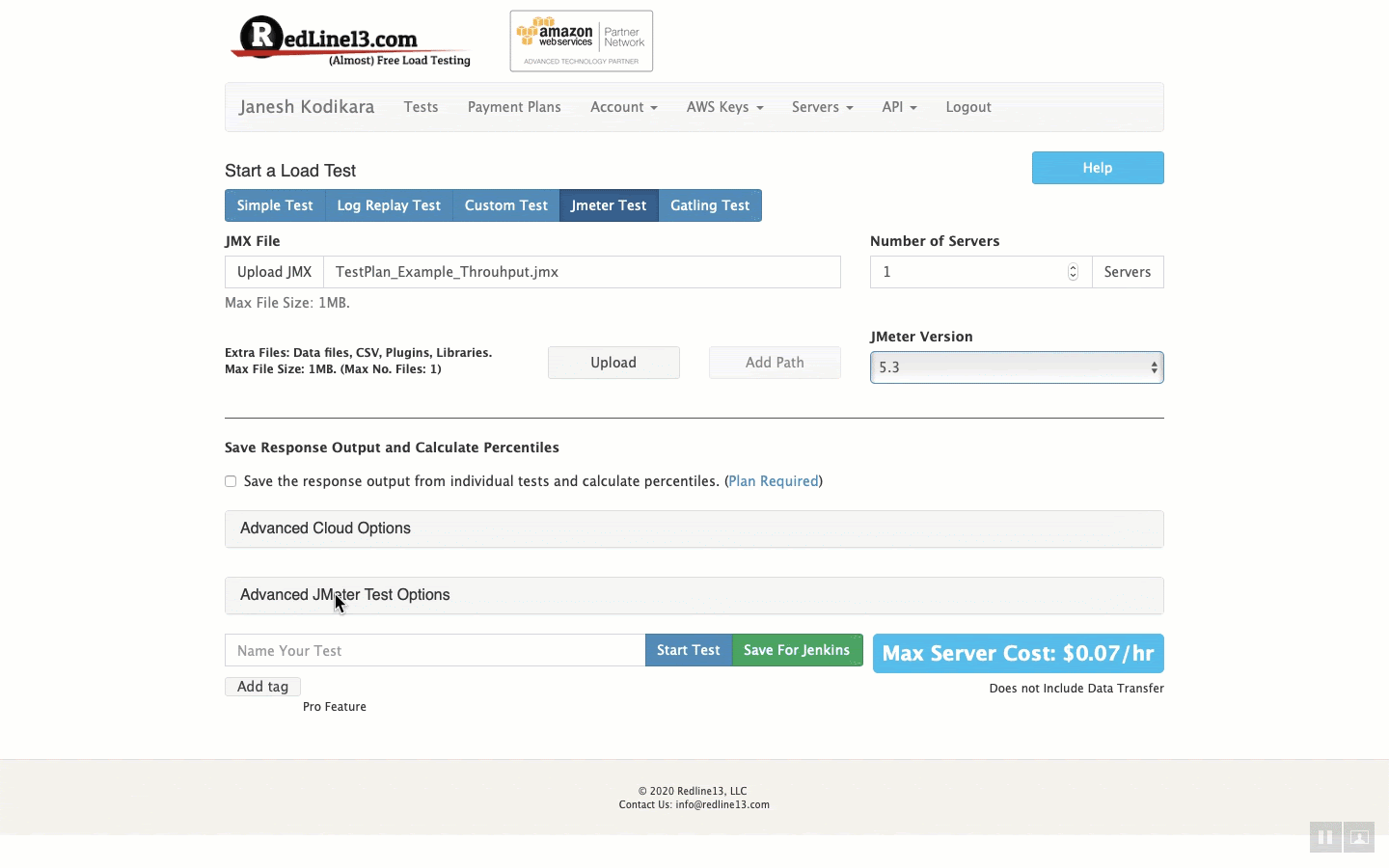Click the Janesh Kodikara brand link
Screen dimensions: 1389x868
tap(307, 107)
